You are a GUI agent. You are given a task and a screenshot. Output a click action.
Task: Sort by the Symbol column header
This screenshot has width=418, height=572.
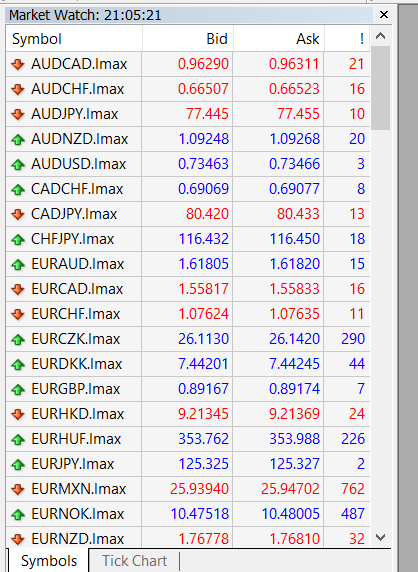tap(74, 39)
